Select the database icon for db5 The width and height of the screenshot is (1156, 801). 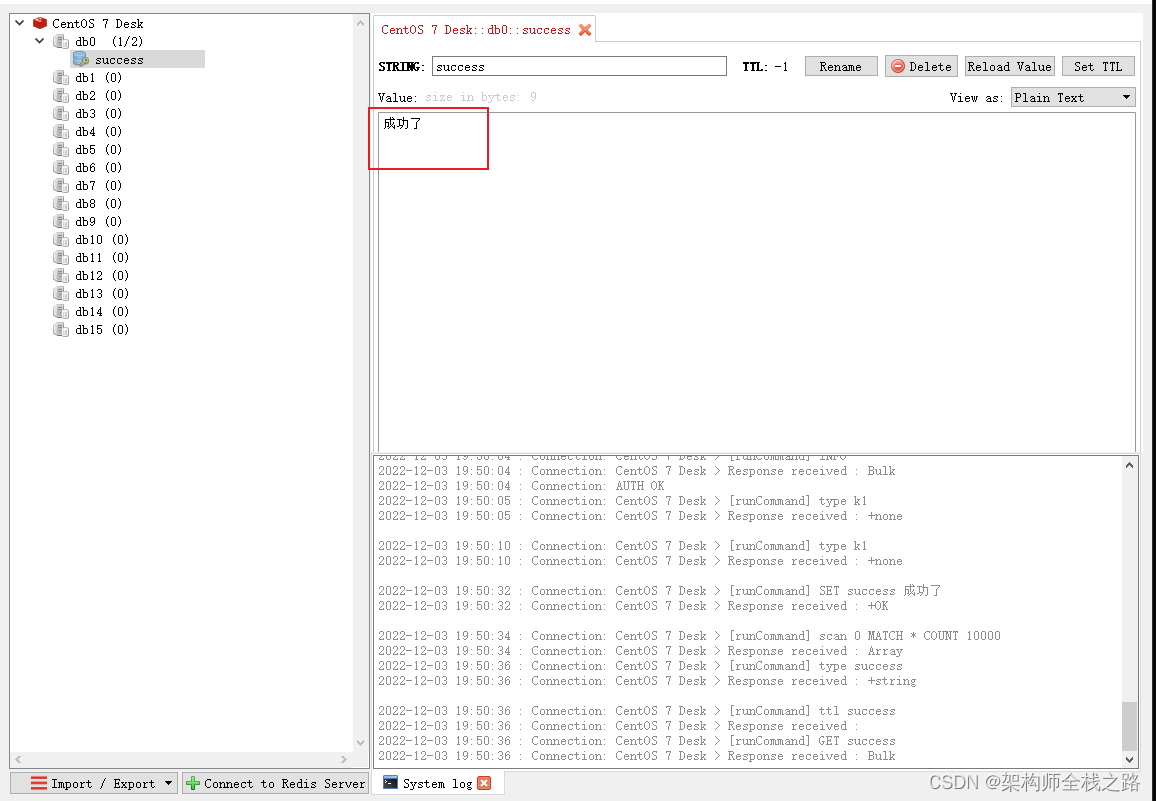pos(61,149)
